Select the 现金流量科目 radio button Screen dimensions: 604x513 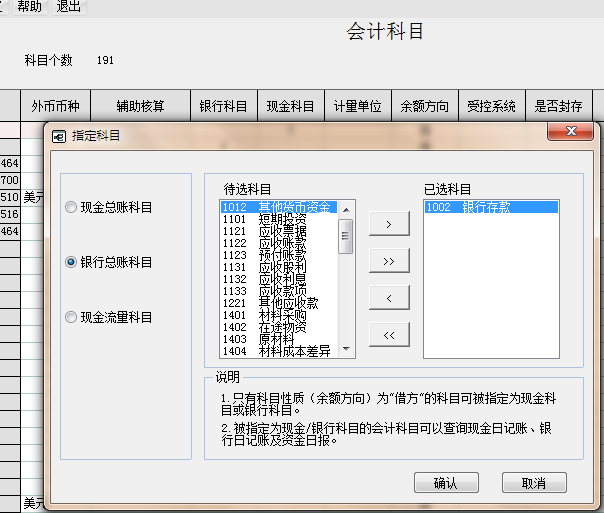pos(70,317)
